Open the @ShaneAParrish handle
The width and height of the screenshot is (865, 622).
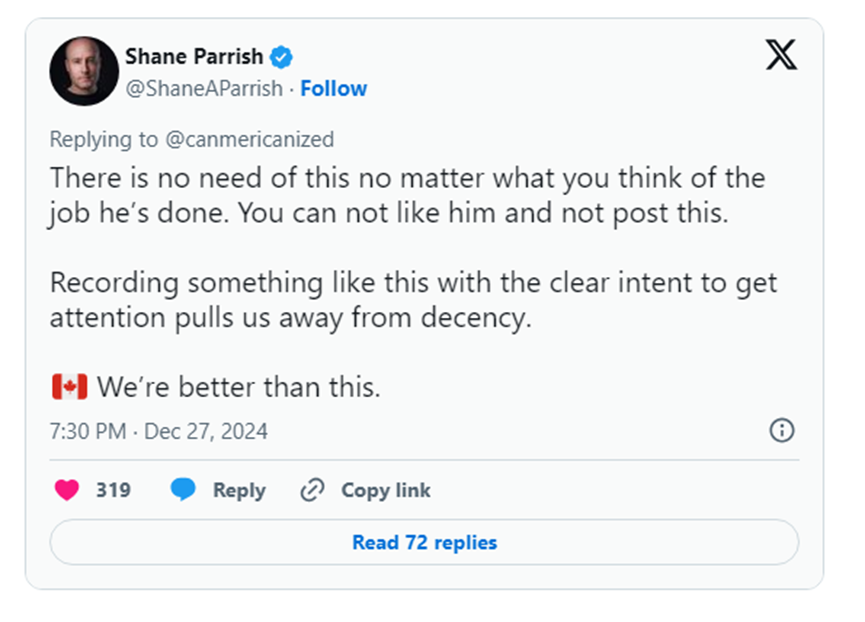[204, 88]
